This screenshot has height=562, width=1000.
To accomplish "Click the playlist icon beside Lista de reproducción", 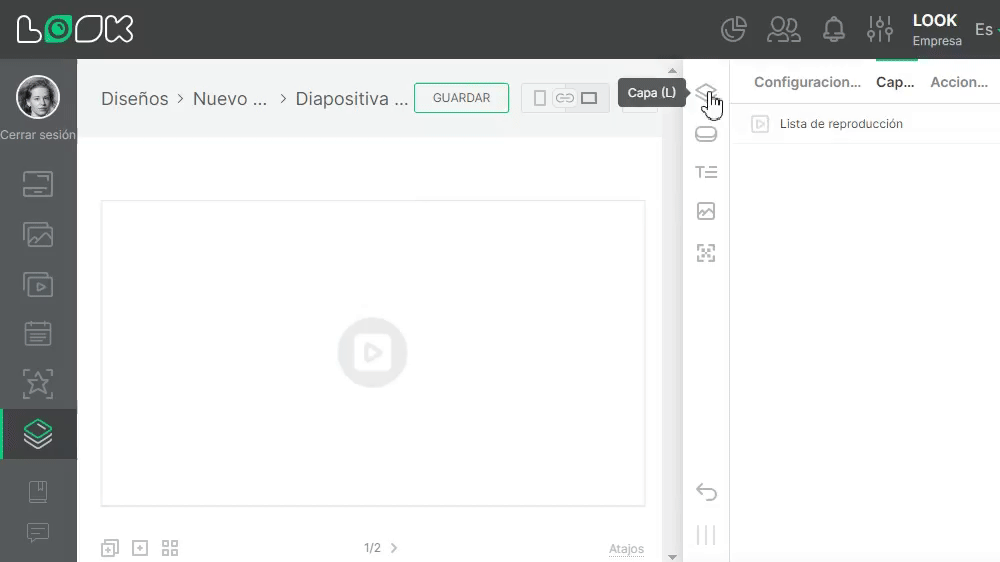I will (x=760, y=124).
